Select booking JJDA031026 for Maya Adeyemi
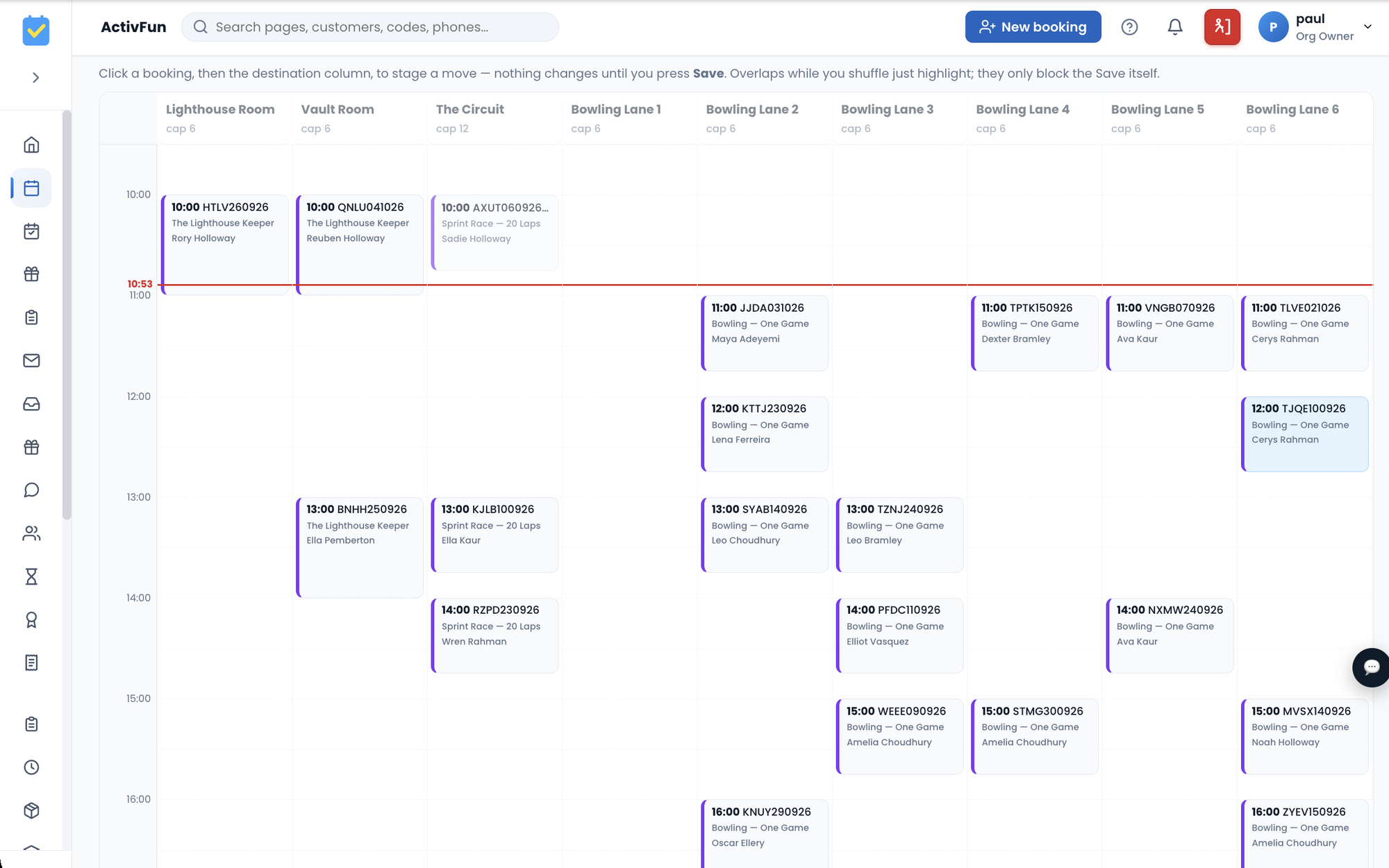Screen dimensions: 1389x868 coord(765,333)
